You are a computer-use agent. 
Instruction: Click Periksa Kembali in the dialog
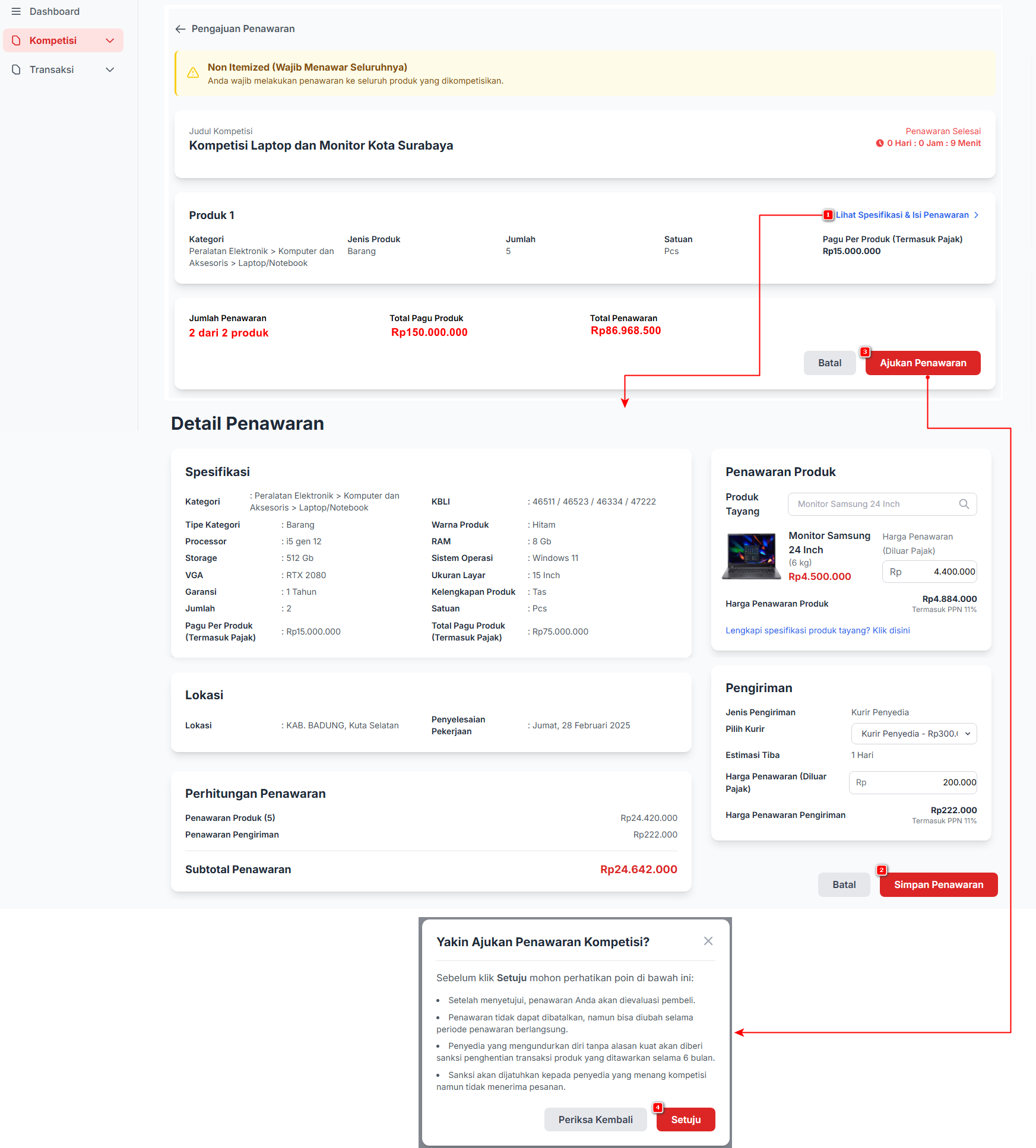point(595,1120)
